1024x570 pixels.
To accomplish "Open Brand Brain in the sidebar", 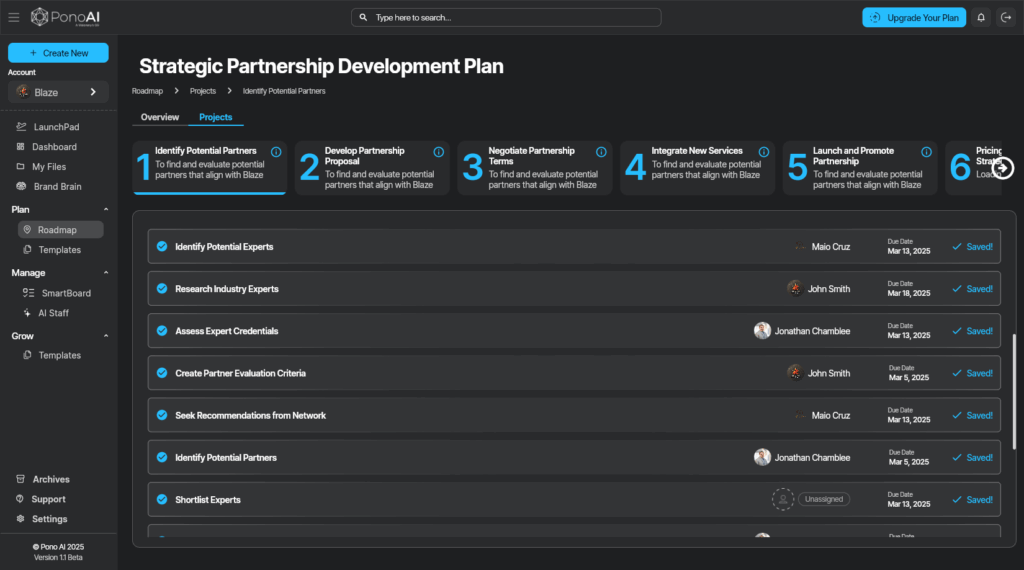I will (57, 187).
